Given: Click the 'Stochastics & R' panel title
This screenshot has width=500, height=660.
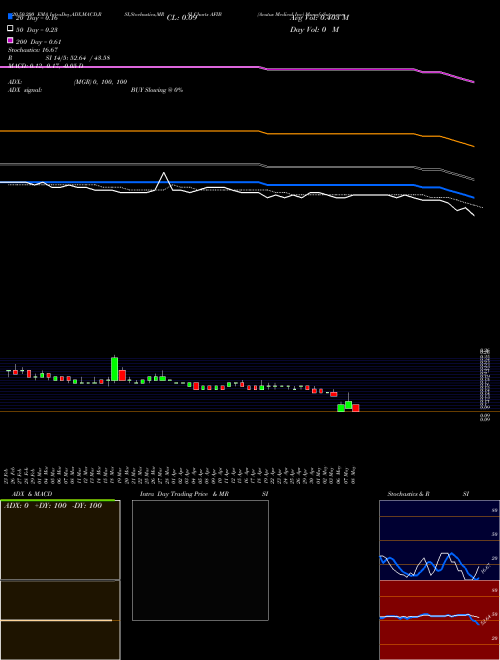Looking at the screenshot, I should click(x=408, y=494).
